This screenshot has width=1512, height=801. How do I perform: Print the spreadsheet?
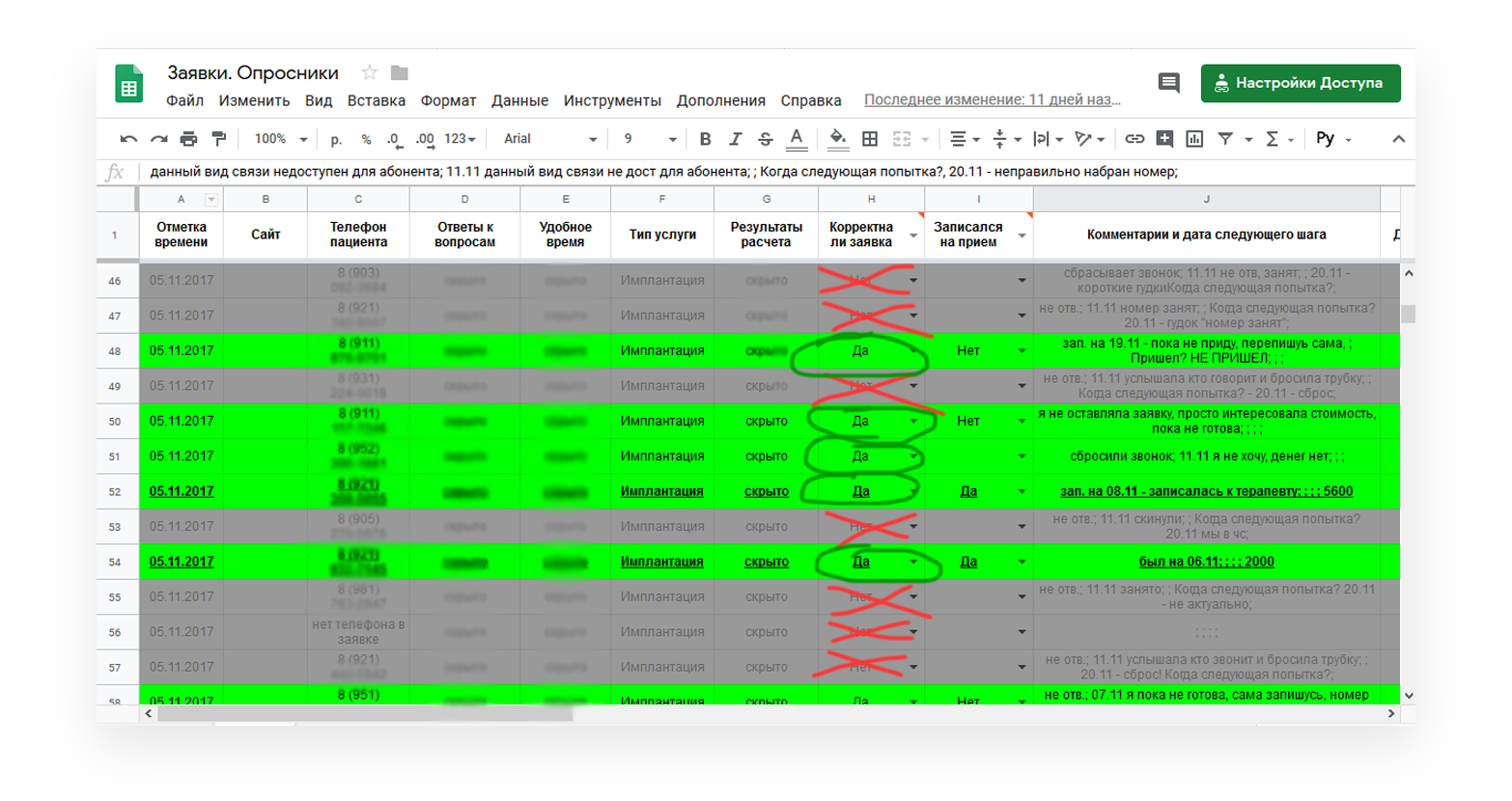(x=189, y=139)
